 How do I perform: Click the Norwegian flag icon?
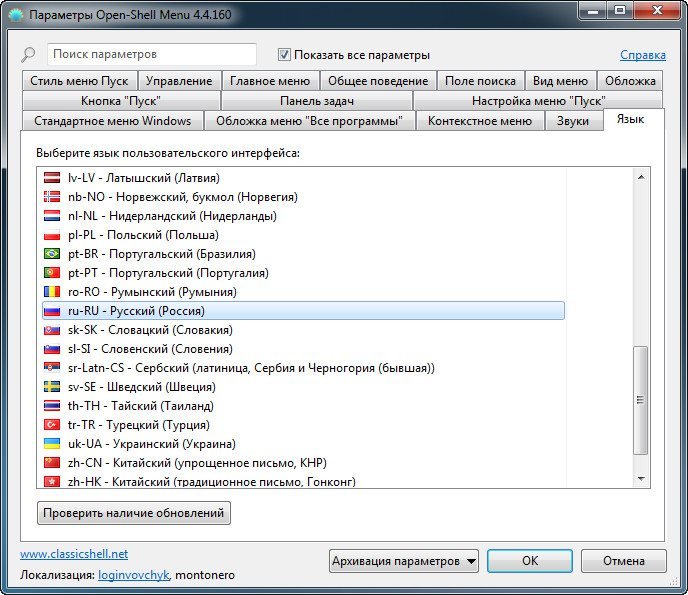pyautogui.click(x=52, y=197)
